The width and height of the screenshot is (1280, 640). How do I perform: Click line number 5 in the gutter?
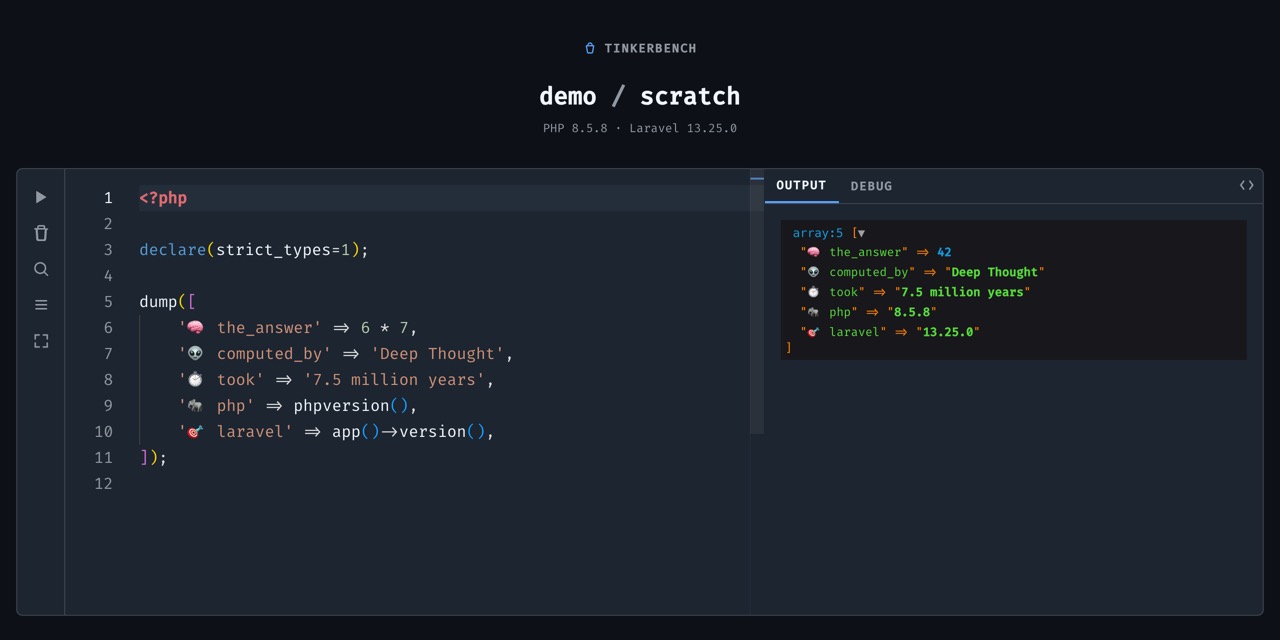108,302
